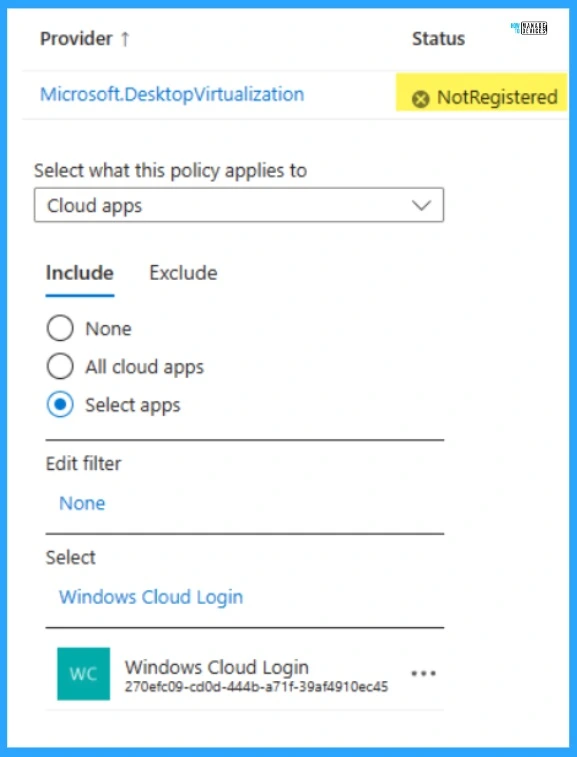Switch to the Include tab
Viewport: 577px width, 757px height.
point(80,273)
